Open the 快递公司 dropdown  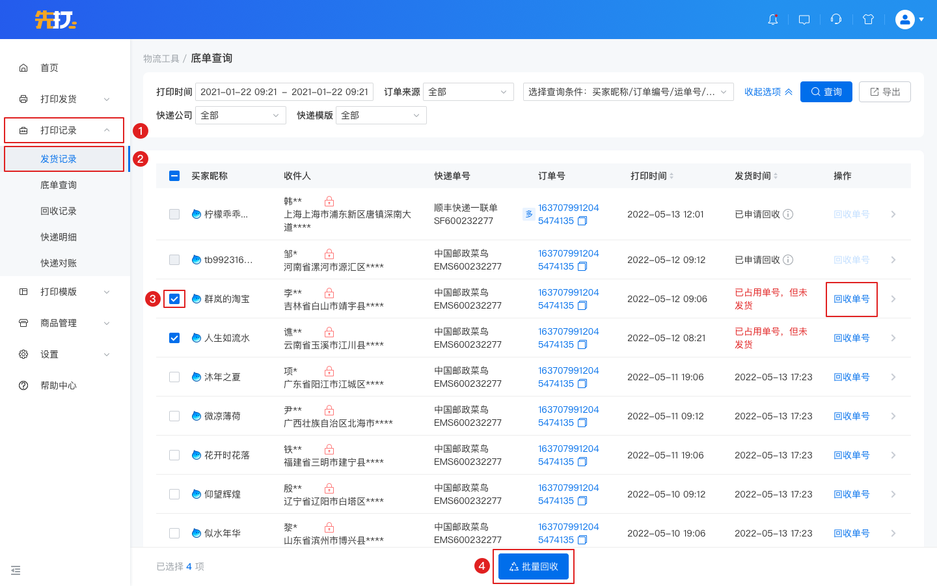[240, 116]
